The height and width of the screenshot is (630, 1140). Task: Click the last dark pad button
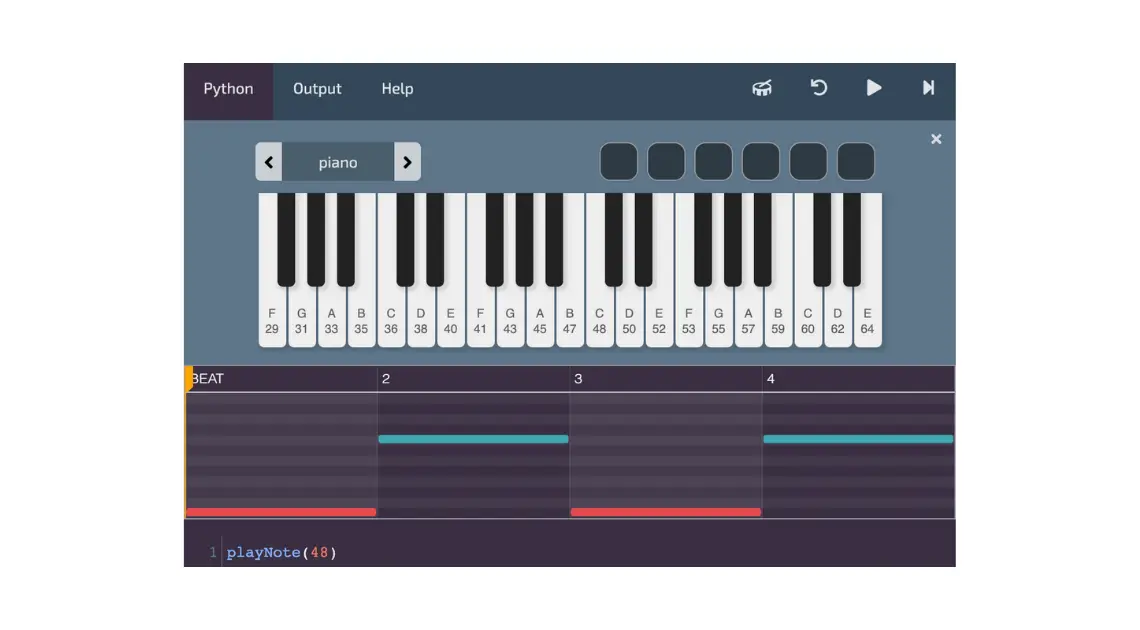click(856, 161)
